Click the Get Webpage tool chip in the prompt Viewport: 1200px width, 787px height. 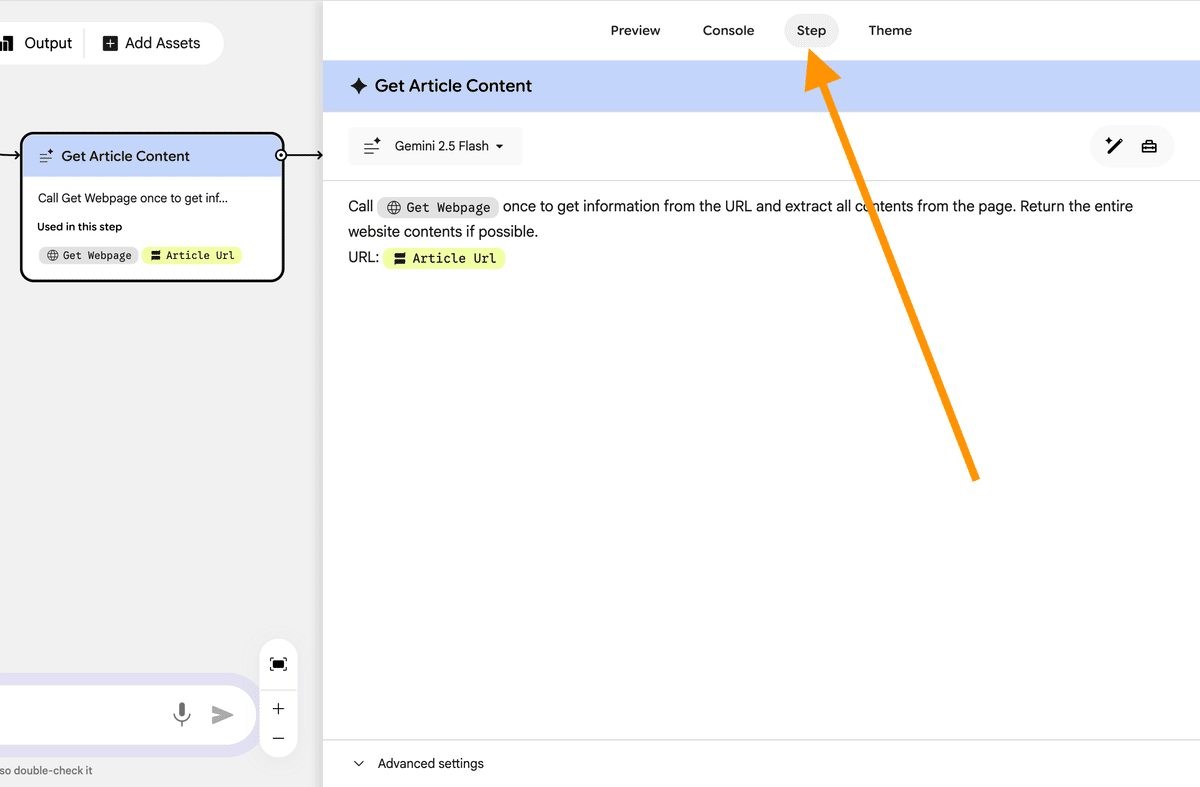click(438, 207)
